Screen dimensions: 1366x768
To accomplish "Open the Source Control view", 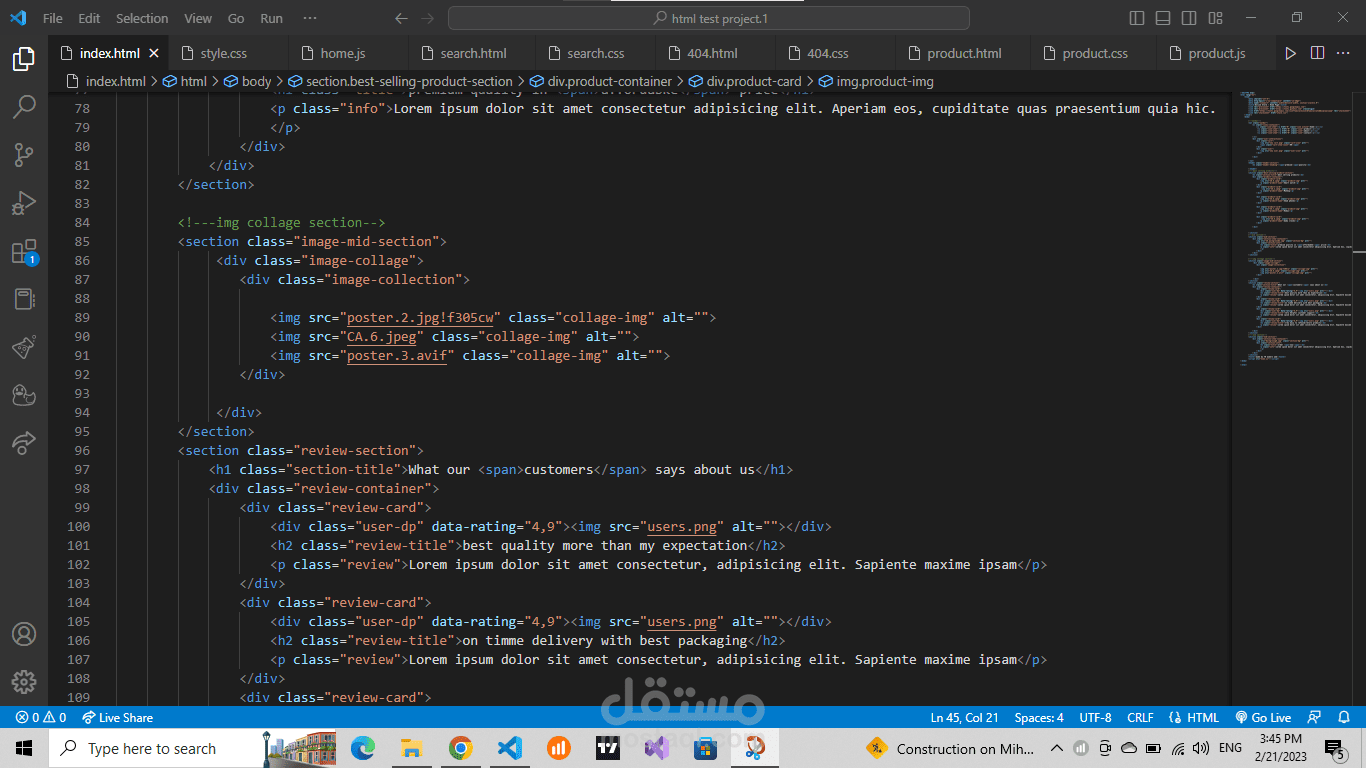I will point(24,155).
